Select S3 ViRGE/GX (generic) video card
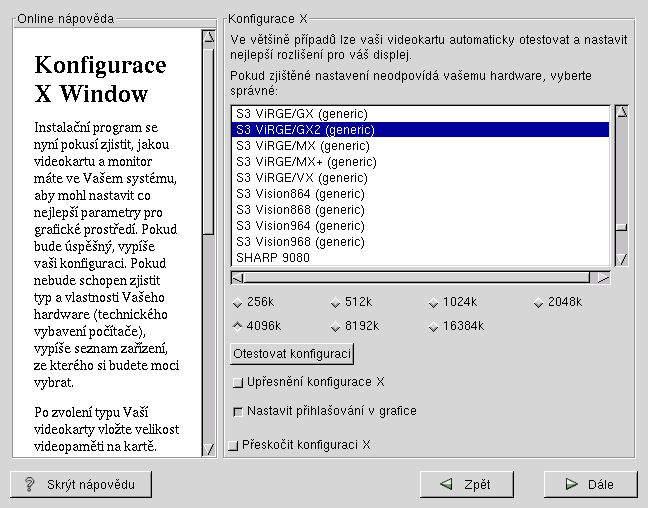Screen dimensions: 648x508 tap(302, 113)
